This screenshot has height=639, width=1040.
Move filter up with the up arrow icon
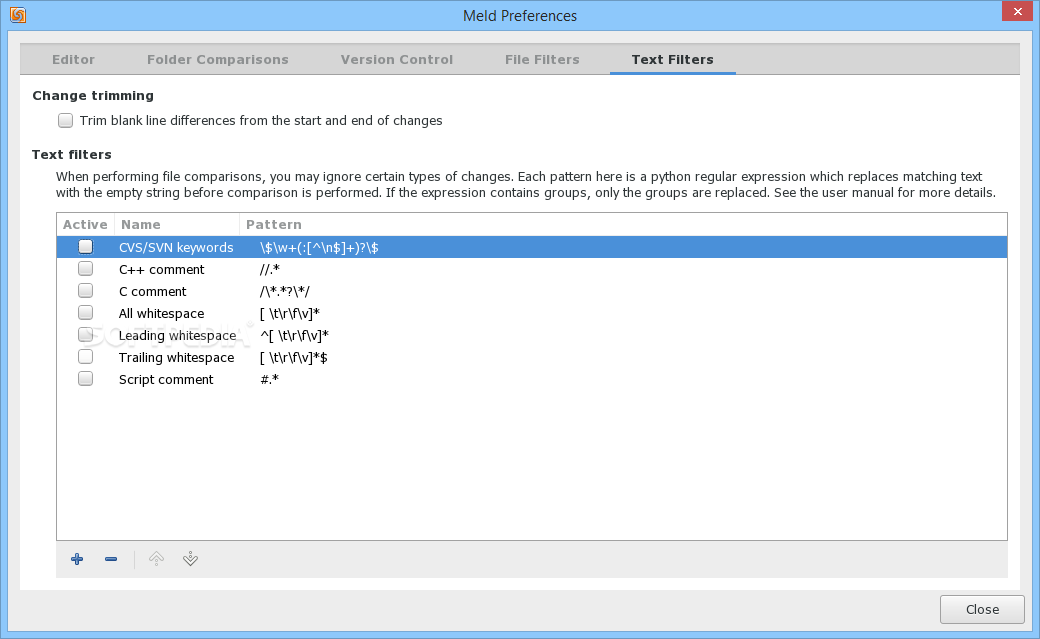(x=156, y=559)
